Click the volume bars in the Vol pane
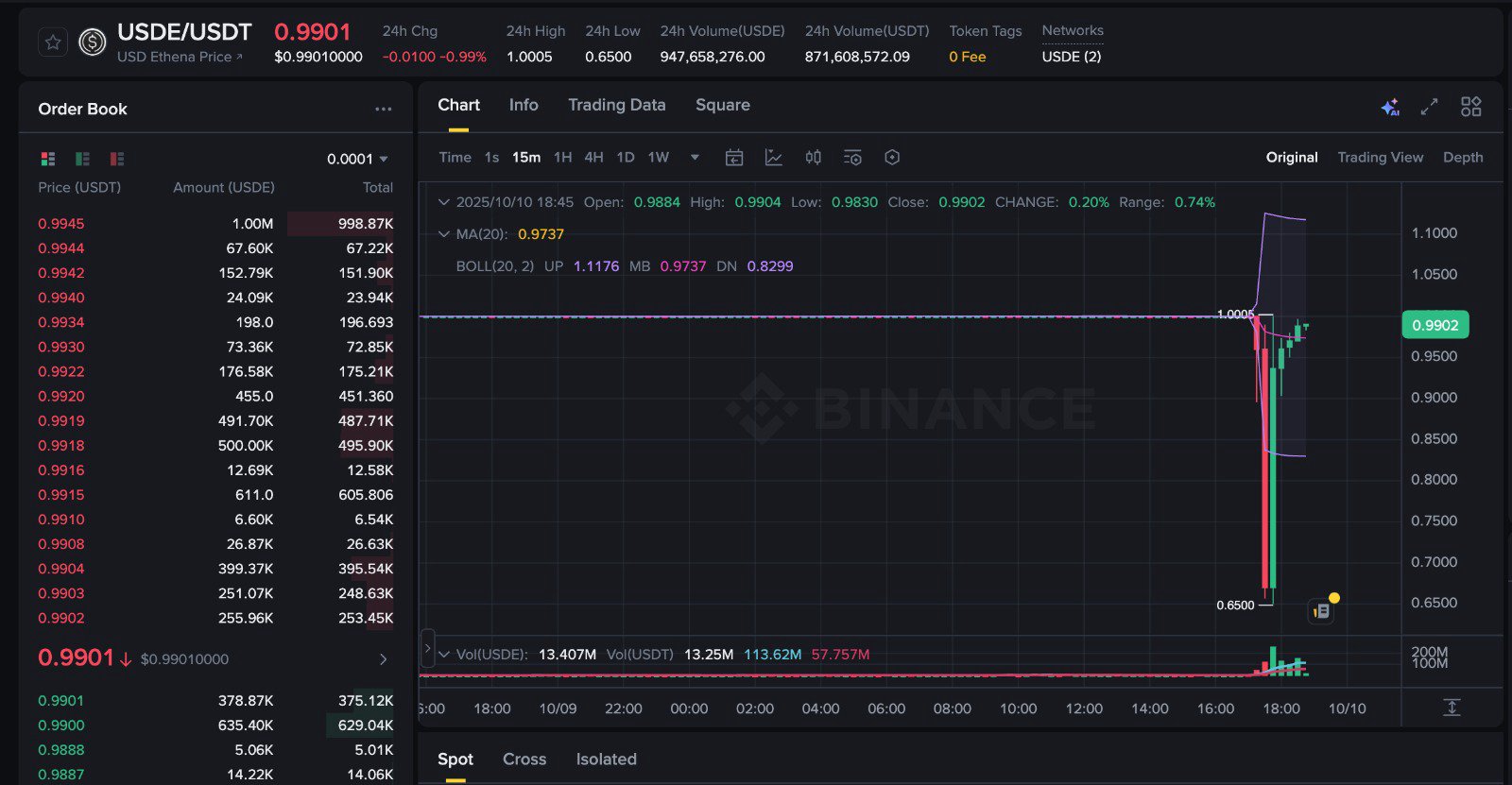The image size is (1512, 785). click(x=1283, y=661)
